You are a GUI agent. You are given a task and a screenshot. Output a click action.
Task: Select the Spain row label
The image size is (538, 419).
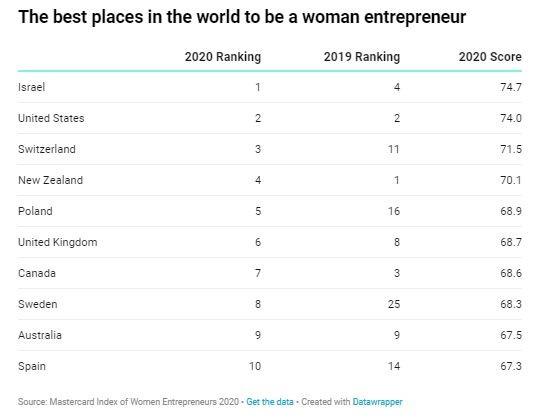32,366
